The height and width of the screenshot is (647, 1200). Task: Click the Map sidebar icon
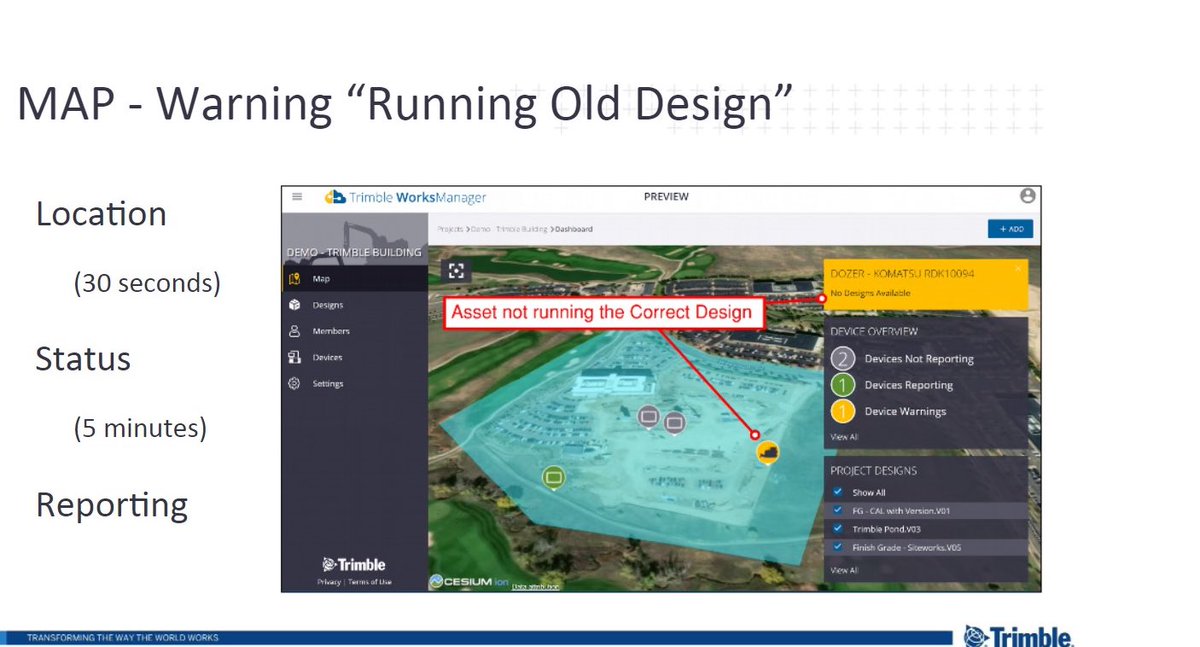pyautogui.click(x=294, y=279)
